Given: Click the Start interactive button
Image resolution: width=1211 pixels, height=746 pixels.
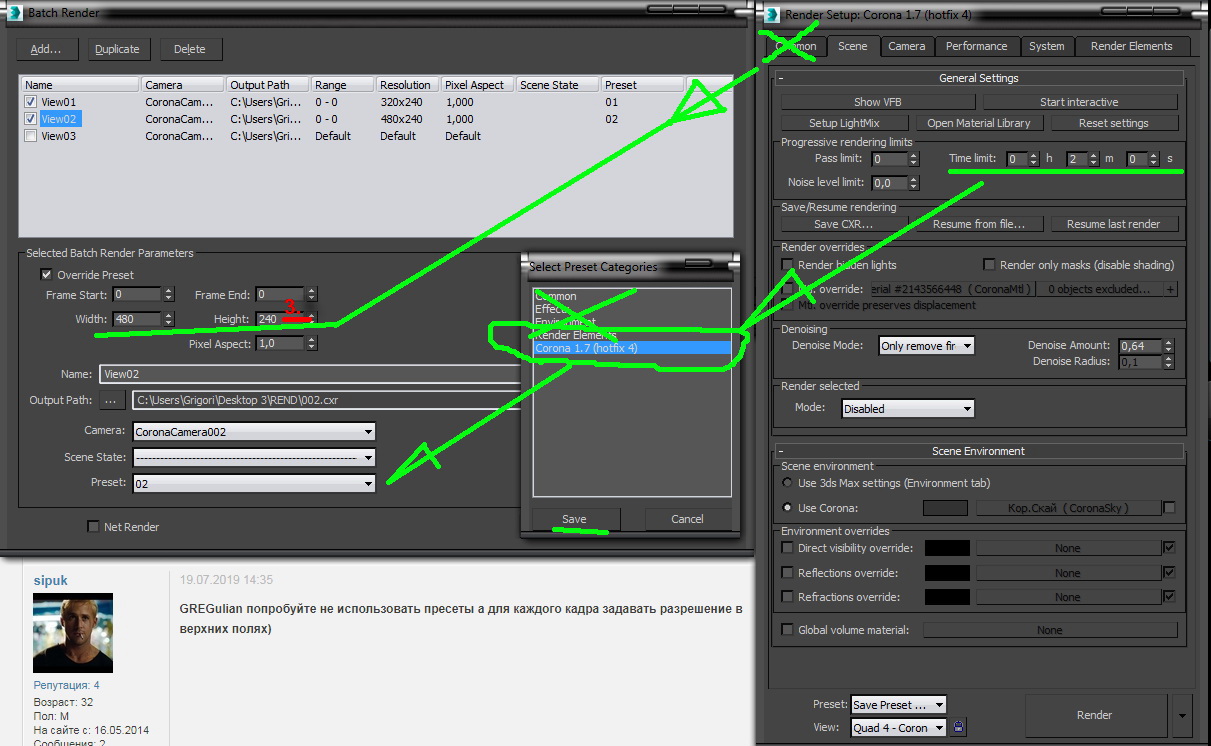Looking at the screenshot, I should [1080, 102].
